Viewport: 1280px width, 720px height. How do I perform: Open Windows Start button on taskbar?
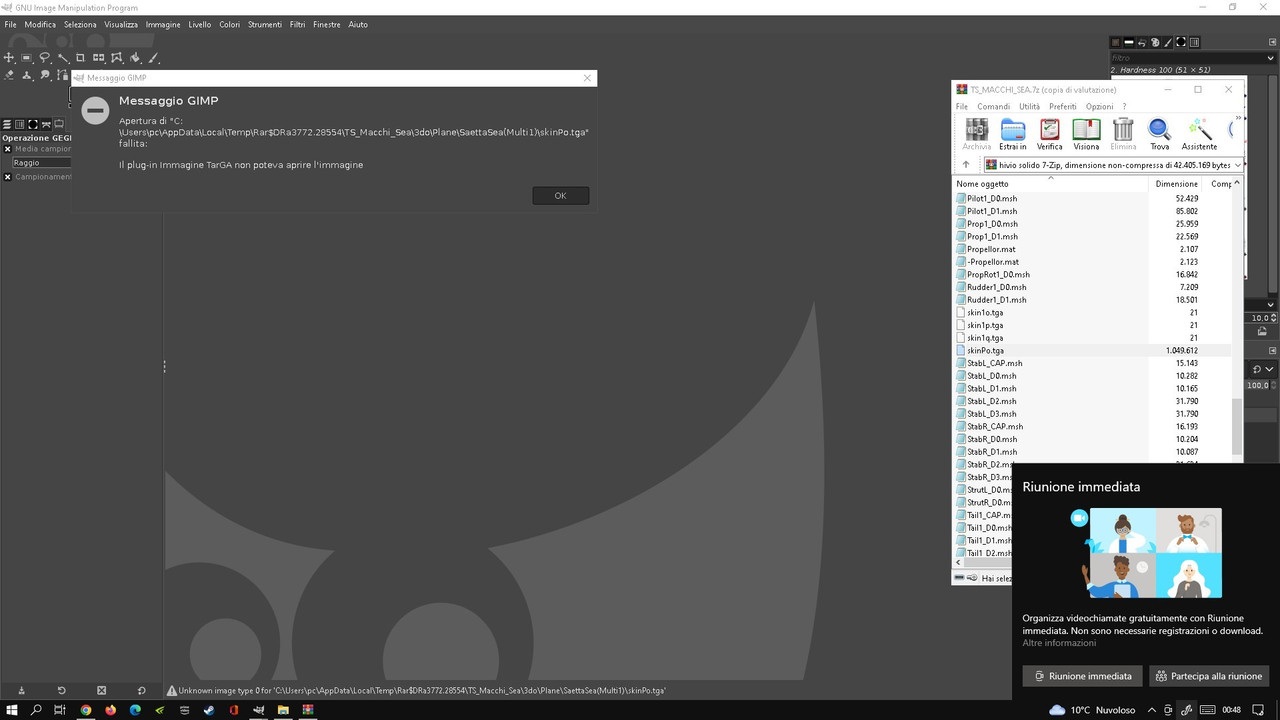(x=12, y=710)
